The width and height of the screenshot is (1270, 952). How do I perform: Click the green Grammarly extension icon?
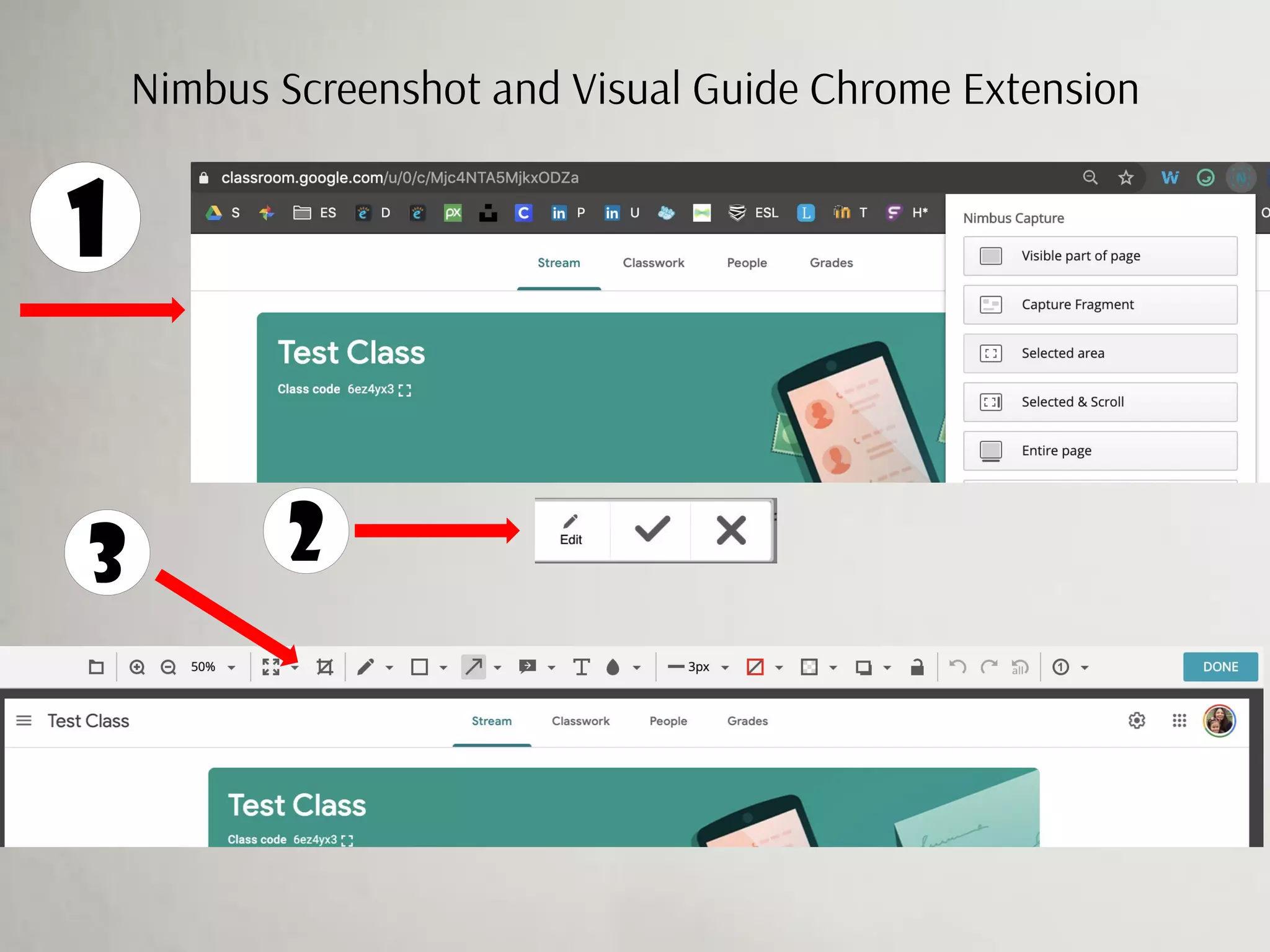coord(1206,178)
